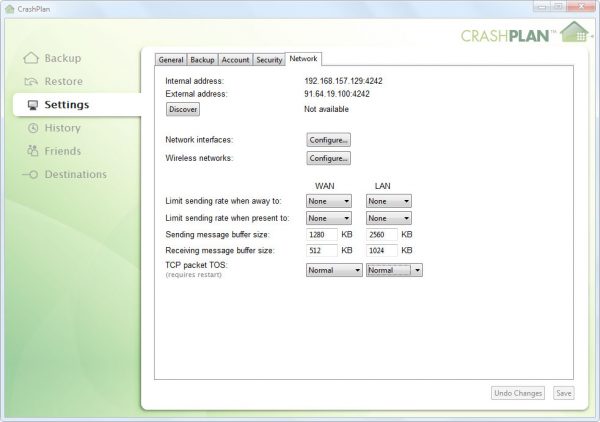
Task: Click external address 91.64.19.100:4242
Action: [337, 94]
